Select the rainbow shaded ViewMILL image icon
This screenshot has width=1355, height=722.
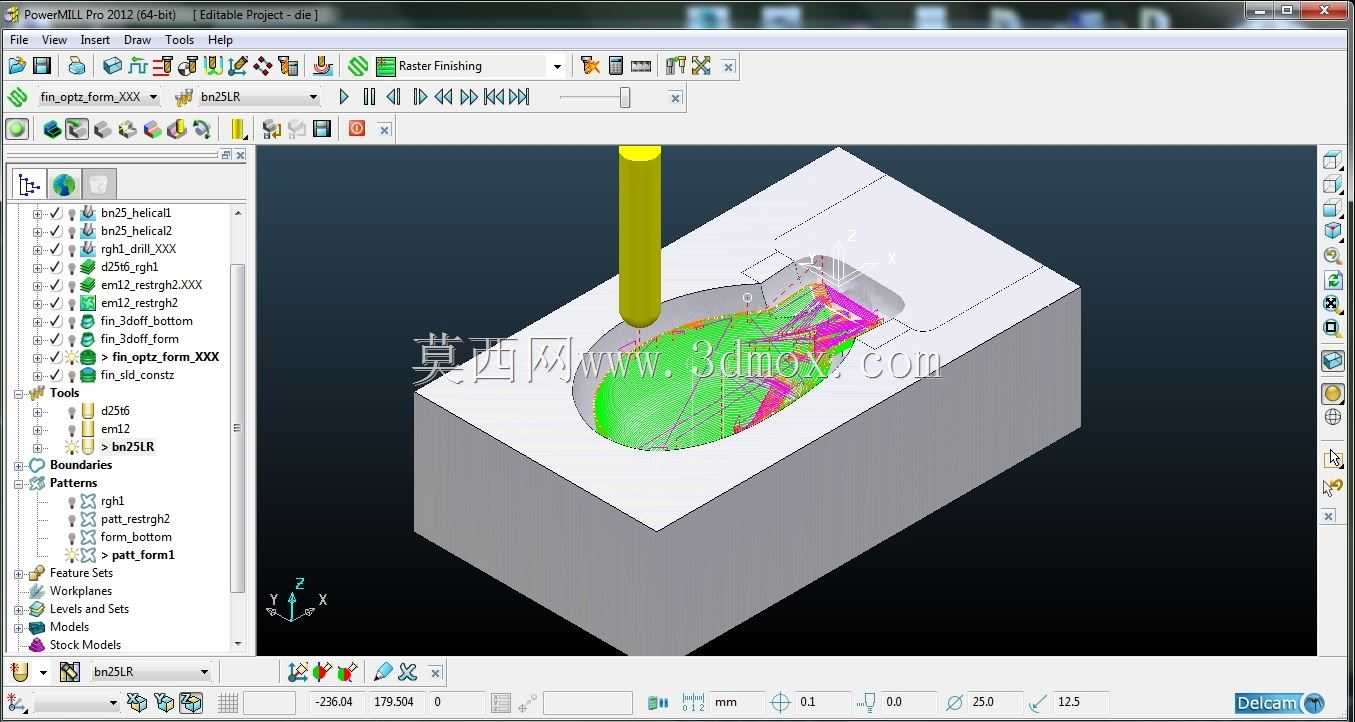(x=153, y=129)
